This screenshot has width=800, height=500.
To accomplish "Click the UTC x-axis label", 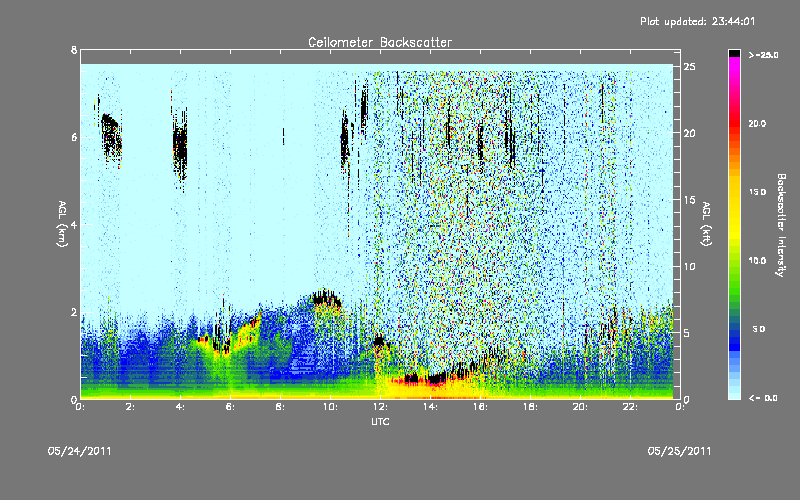I will point(380,421).
